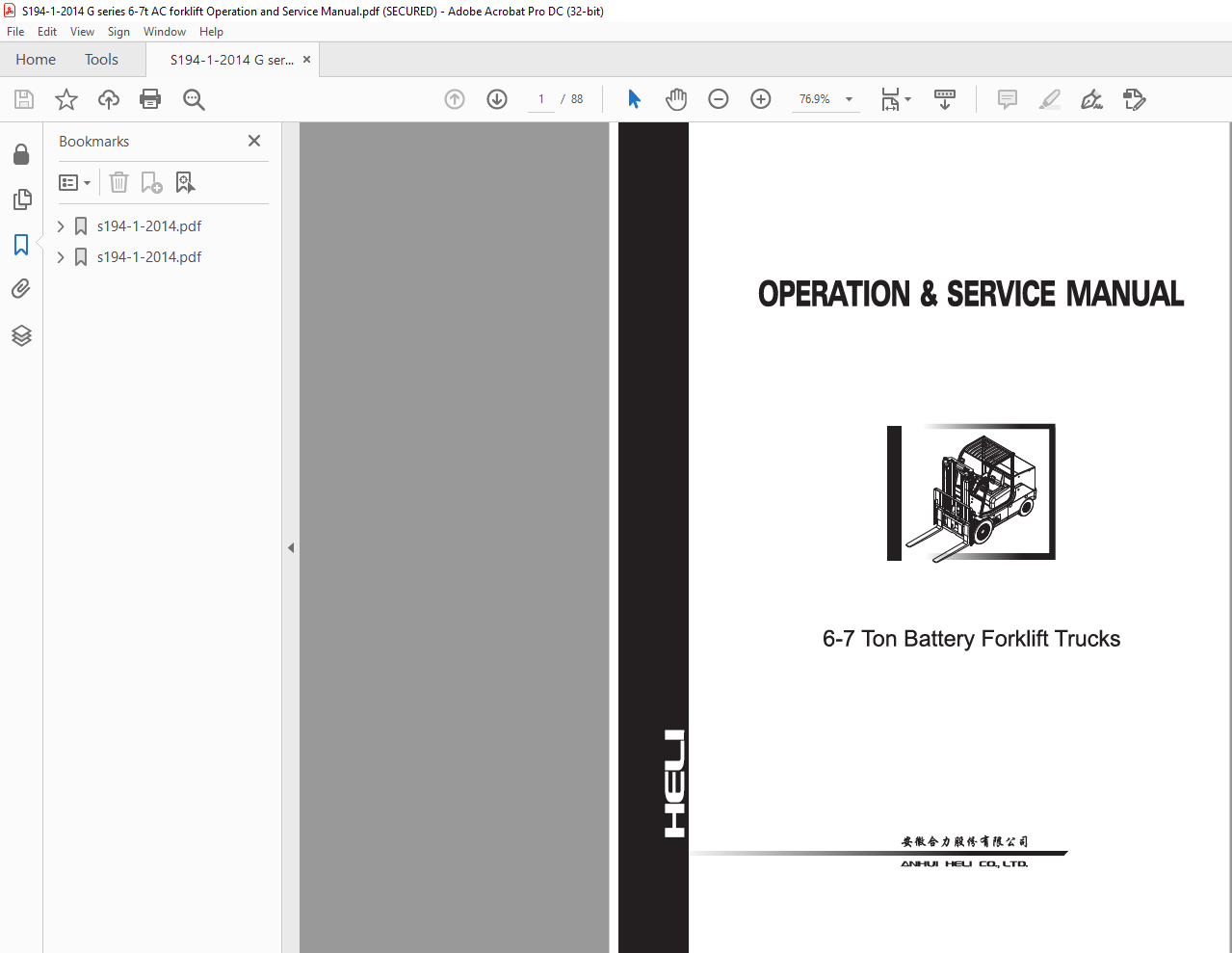Image resolution: width=1232 pixels, height=953 pixels.
Task: Expand the second s194-1-2014.pdf bookmark
Action: [x=61, y=257]
